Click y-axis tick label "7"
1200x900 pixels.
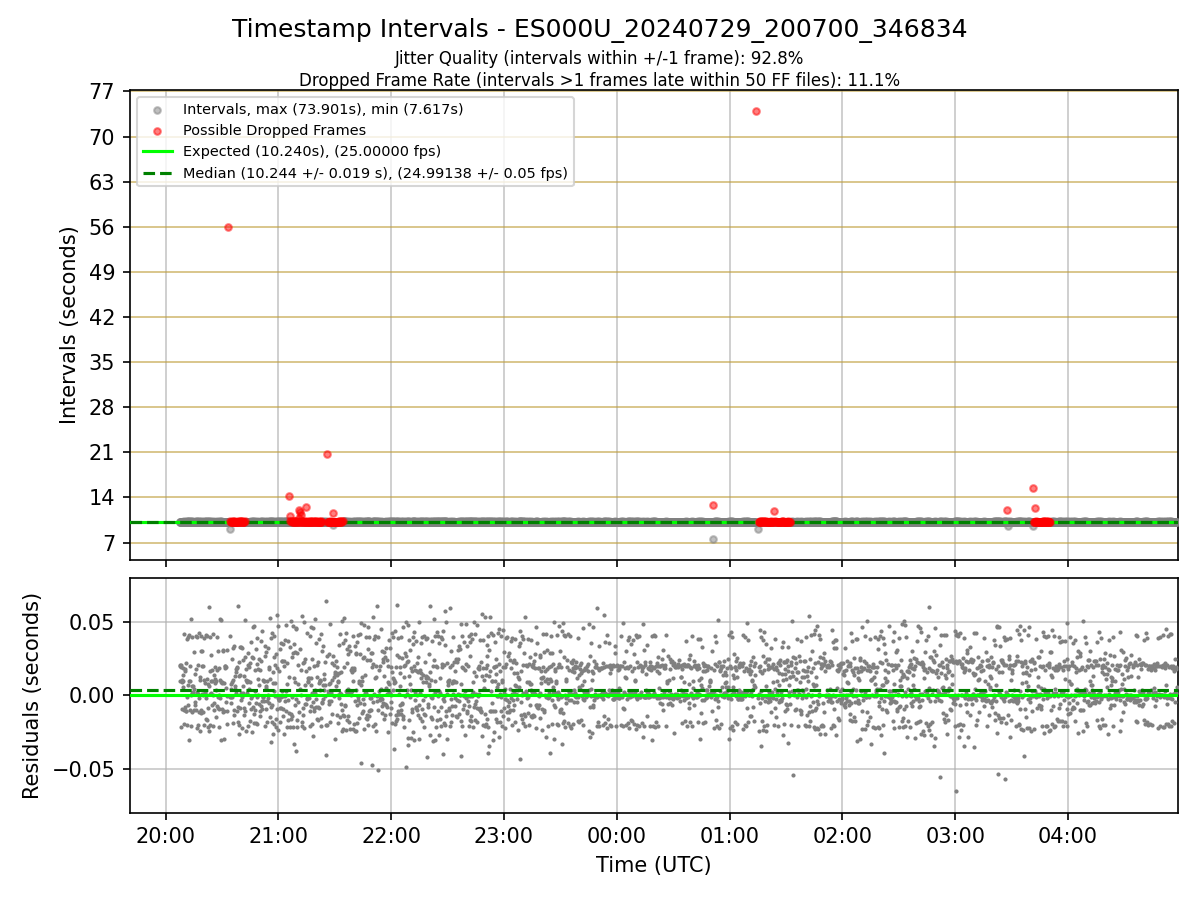(x=108, y=542)
